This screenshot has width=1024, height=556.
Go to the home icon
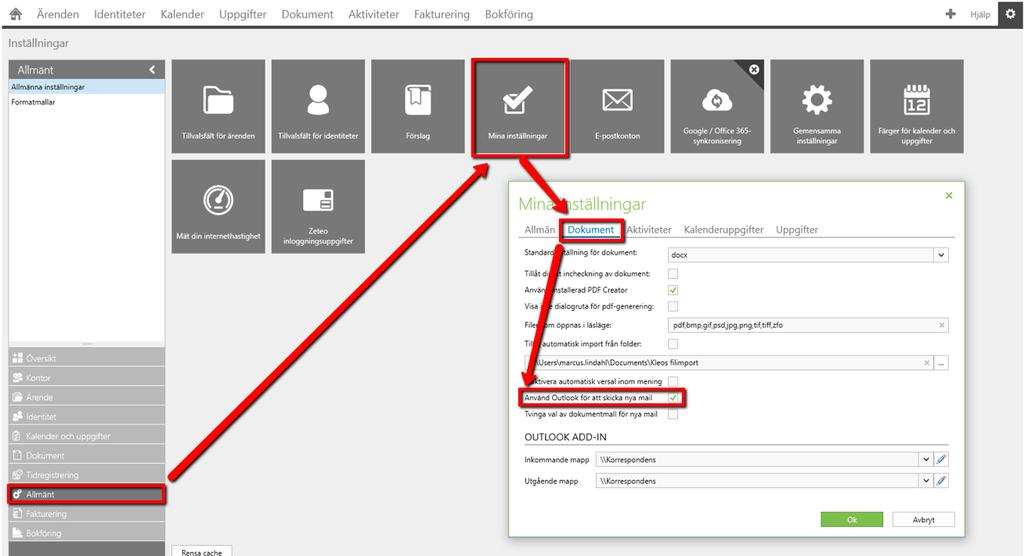coord(15,14)
